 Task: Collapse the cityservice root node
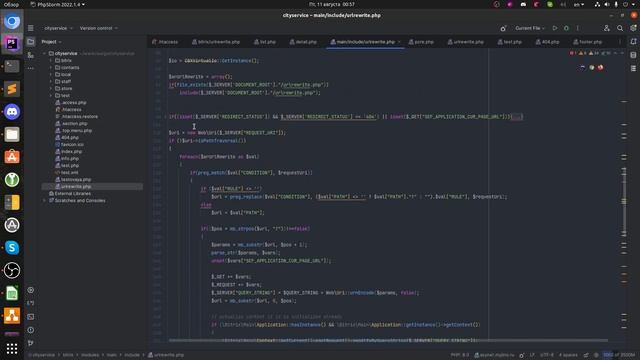[x=44, y=53]
